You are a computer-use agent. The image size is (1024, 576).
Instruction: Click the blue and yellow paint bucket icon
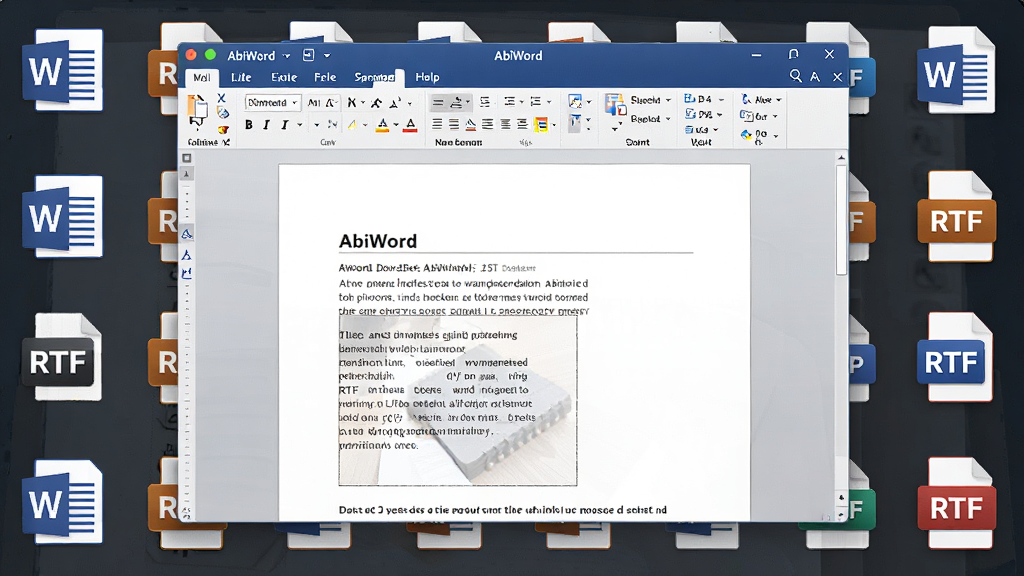tap(746, 135)
